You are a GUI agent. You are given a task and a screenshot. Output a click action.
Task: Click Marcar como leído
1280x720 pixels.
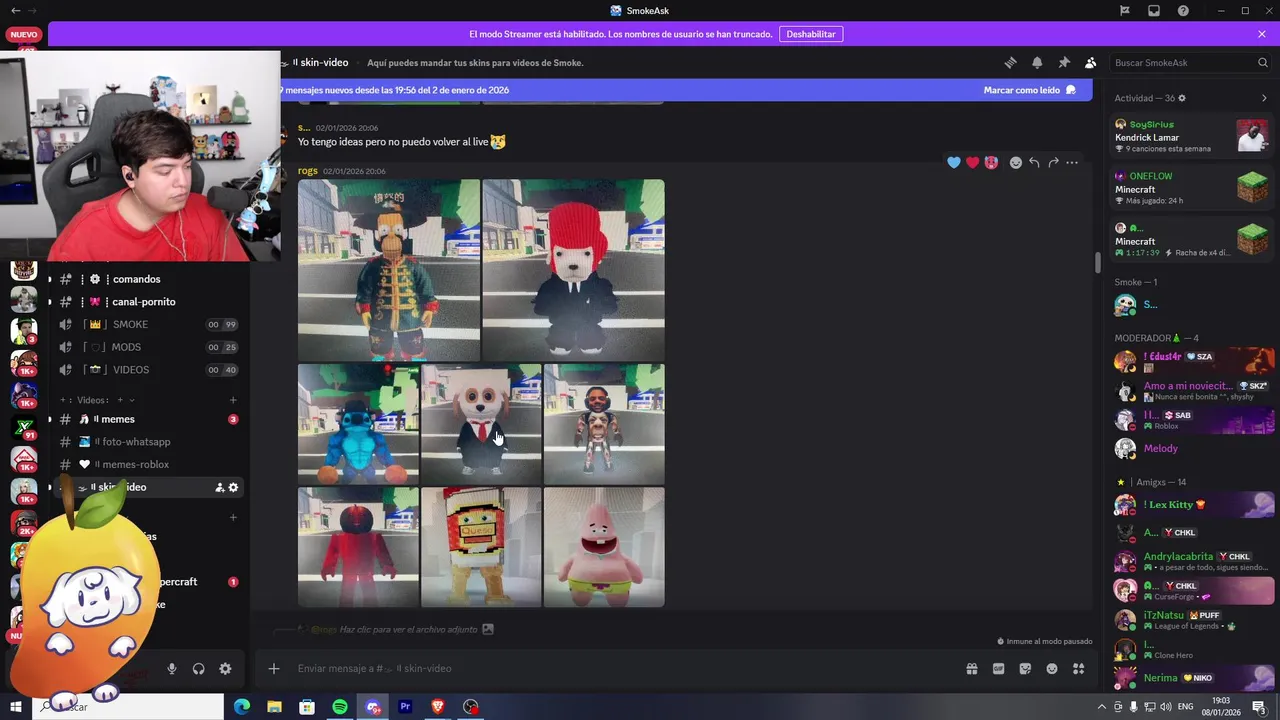click(1030, 90)
